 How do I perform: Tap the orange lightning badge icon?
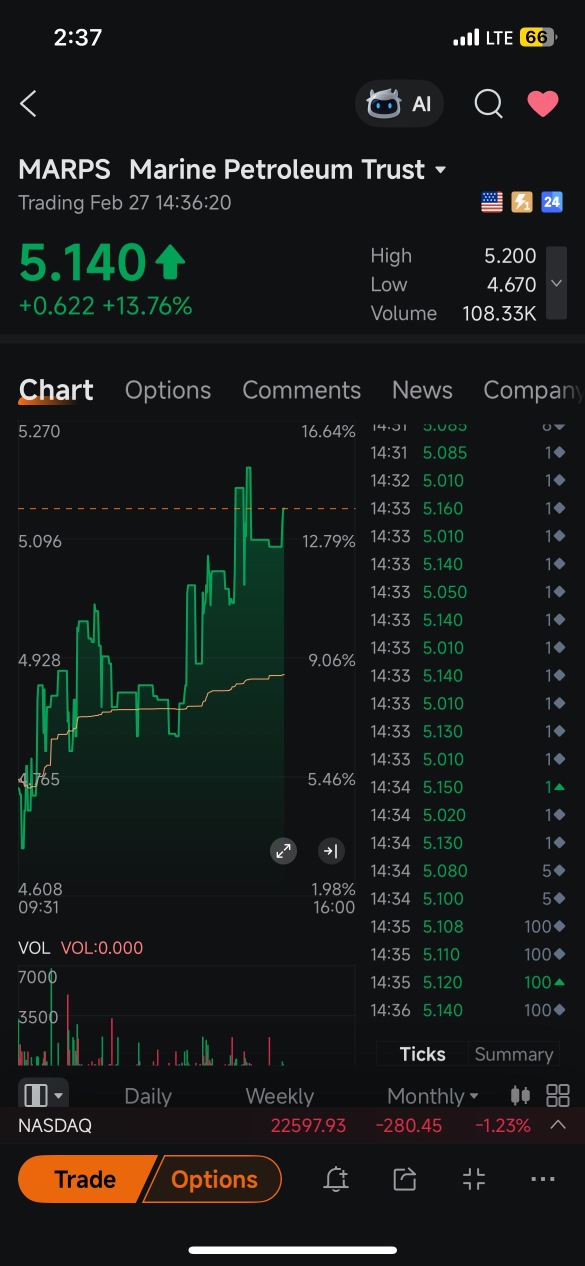[522, 202]
